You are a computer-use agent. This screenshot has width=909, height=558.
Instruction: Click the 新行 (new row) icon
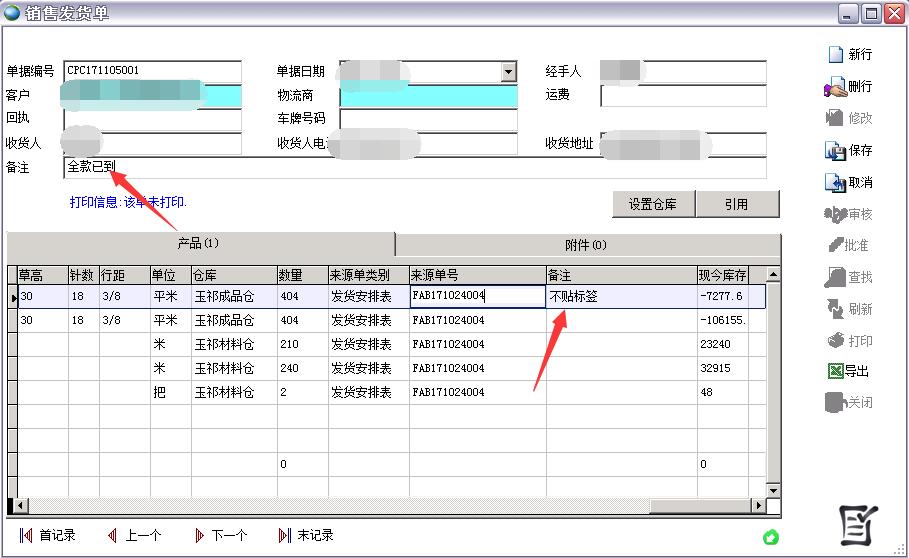tap(835, 55)
